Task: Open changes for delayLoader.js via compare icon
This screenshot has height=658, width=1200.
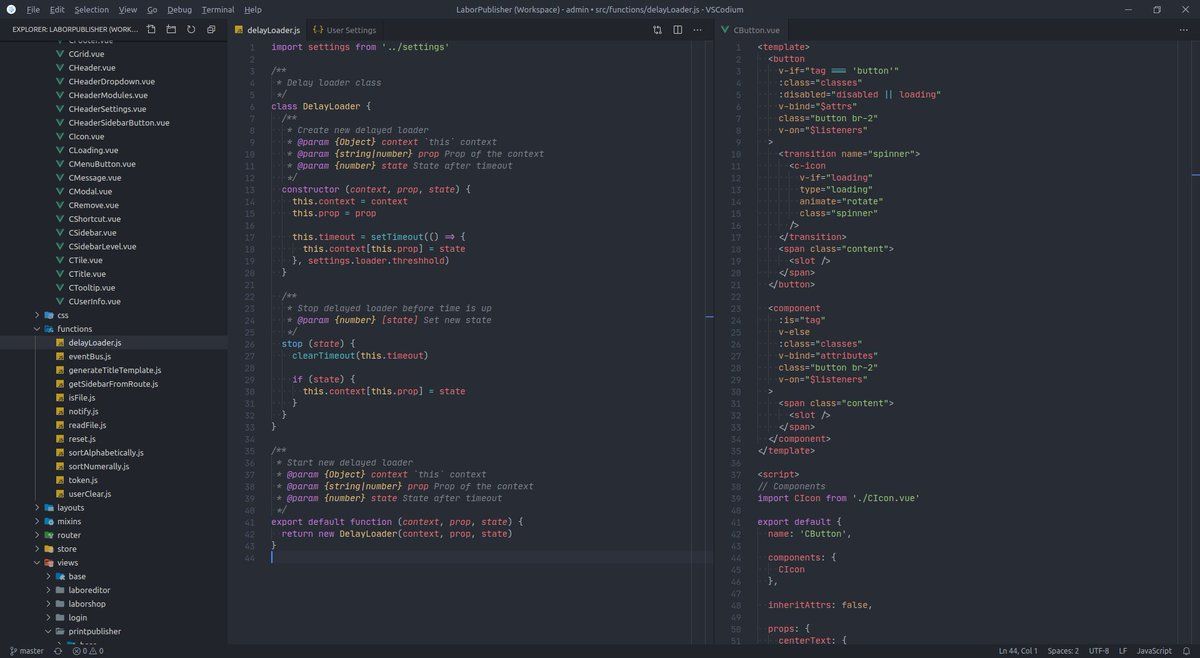Action: pyautogui.click(x=657, y=30)
